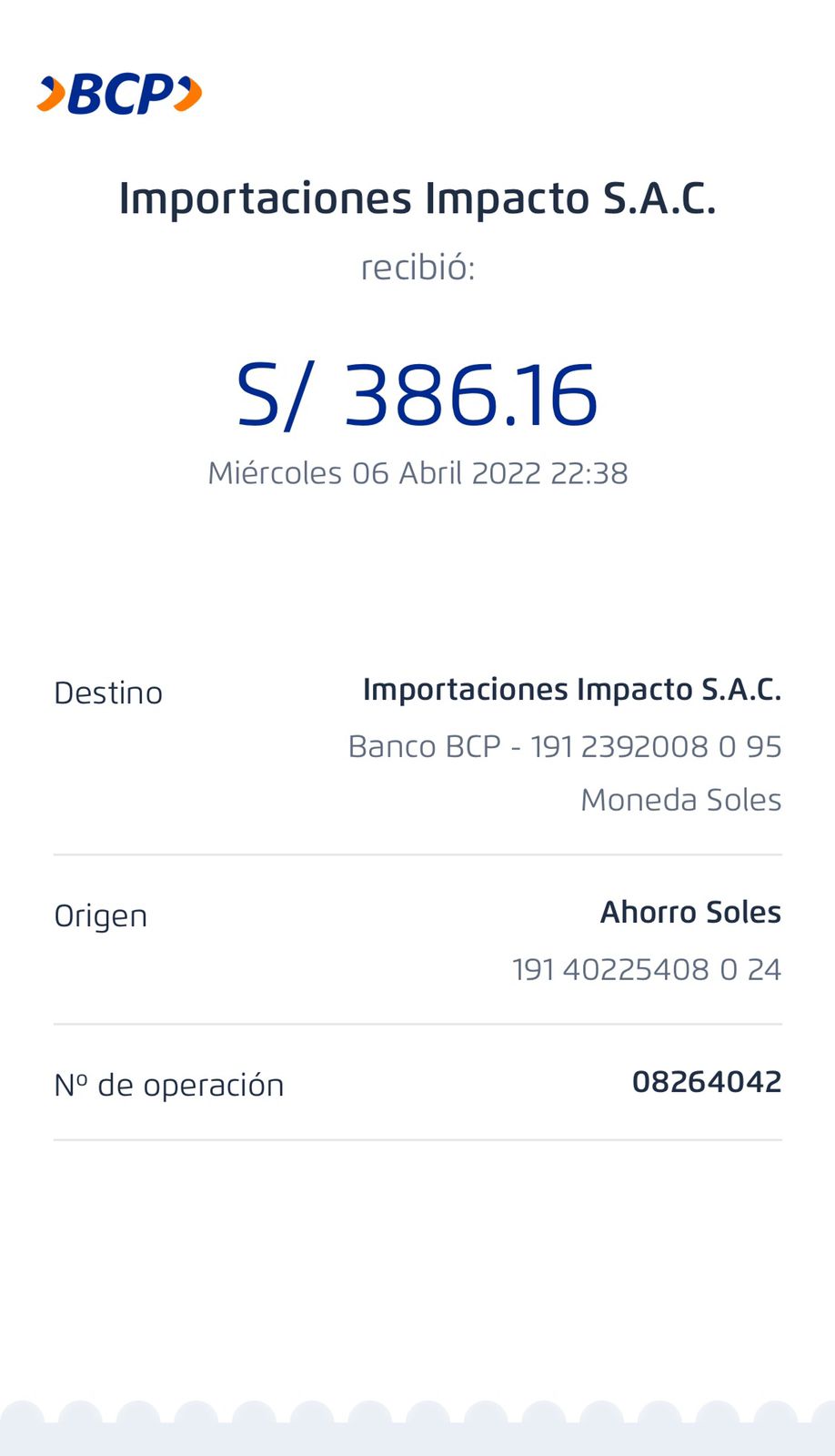This screenshot has height=1456, width=835.
Task: Tap the scalloped bottom edge of the receipt
Action: (417, 1429)
